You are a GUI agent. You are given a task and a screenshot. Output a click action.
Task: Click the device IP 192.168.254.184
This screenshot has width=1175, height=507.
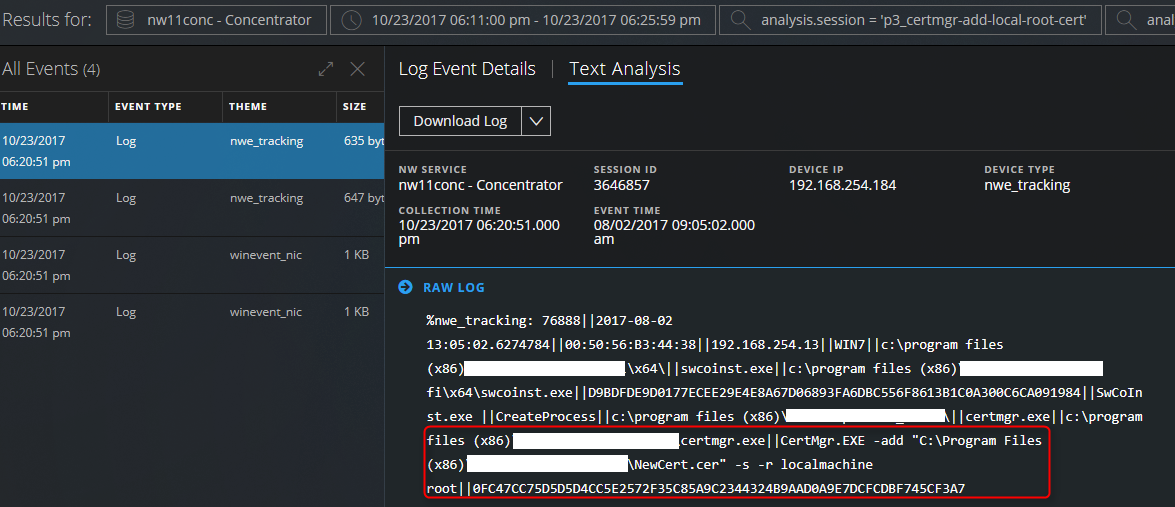point(842,185)
